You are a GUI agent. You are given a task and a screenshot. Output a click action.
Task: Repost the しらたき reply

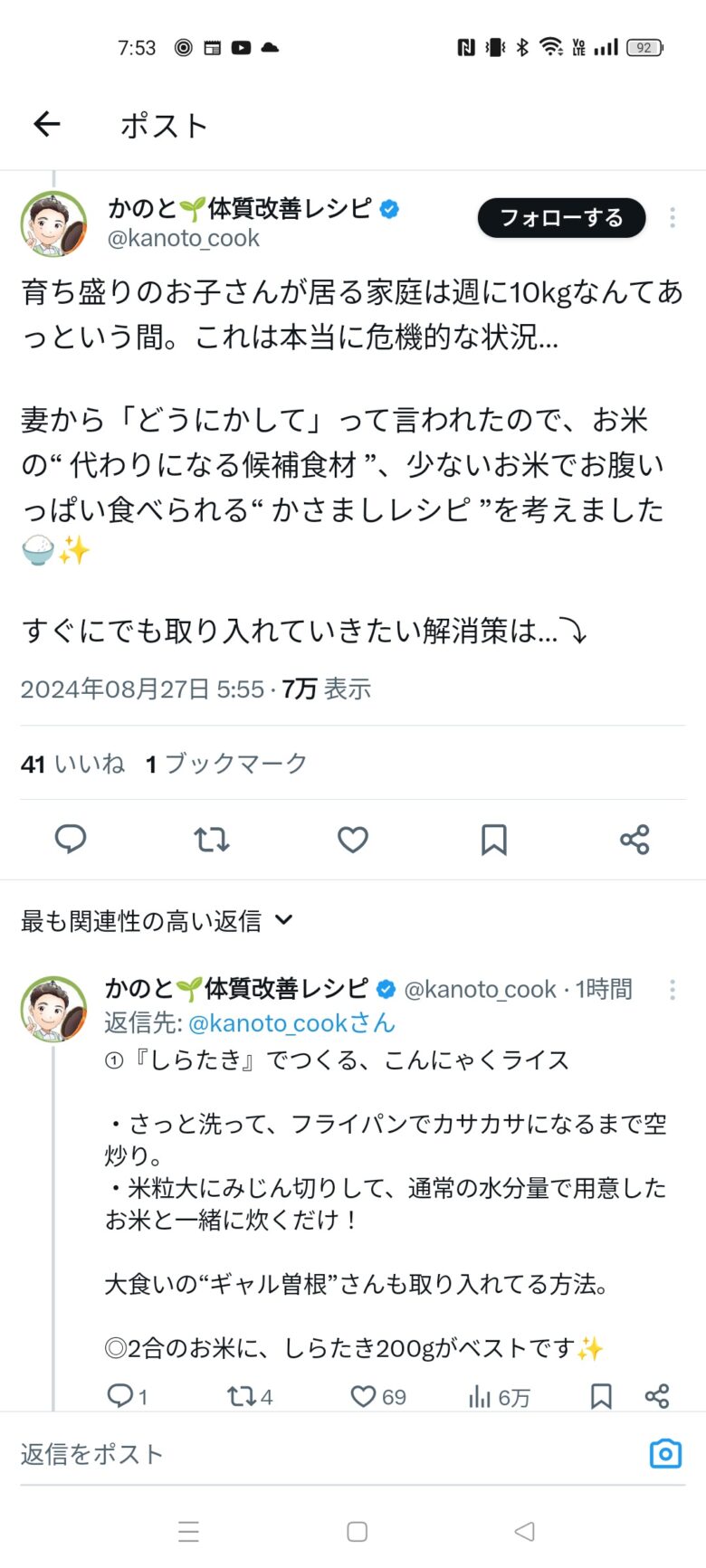click(x=242, y=1396)
